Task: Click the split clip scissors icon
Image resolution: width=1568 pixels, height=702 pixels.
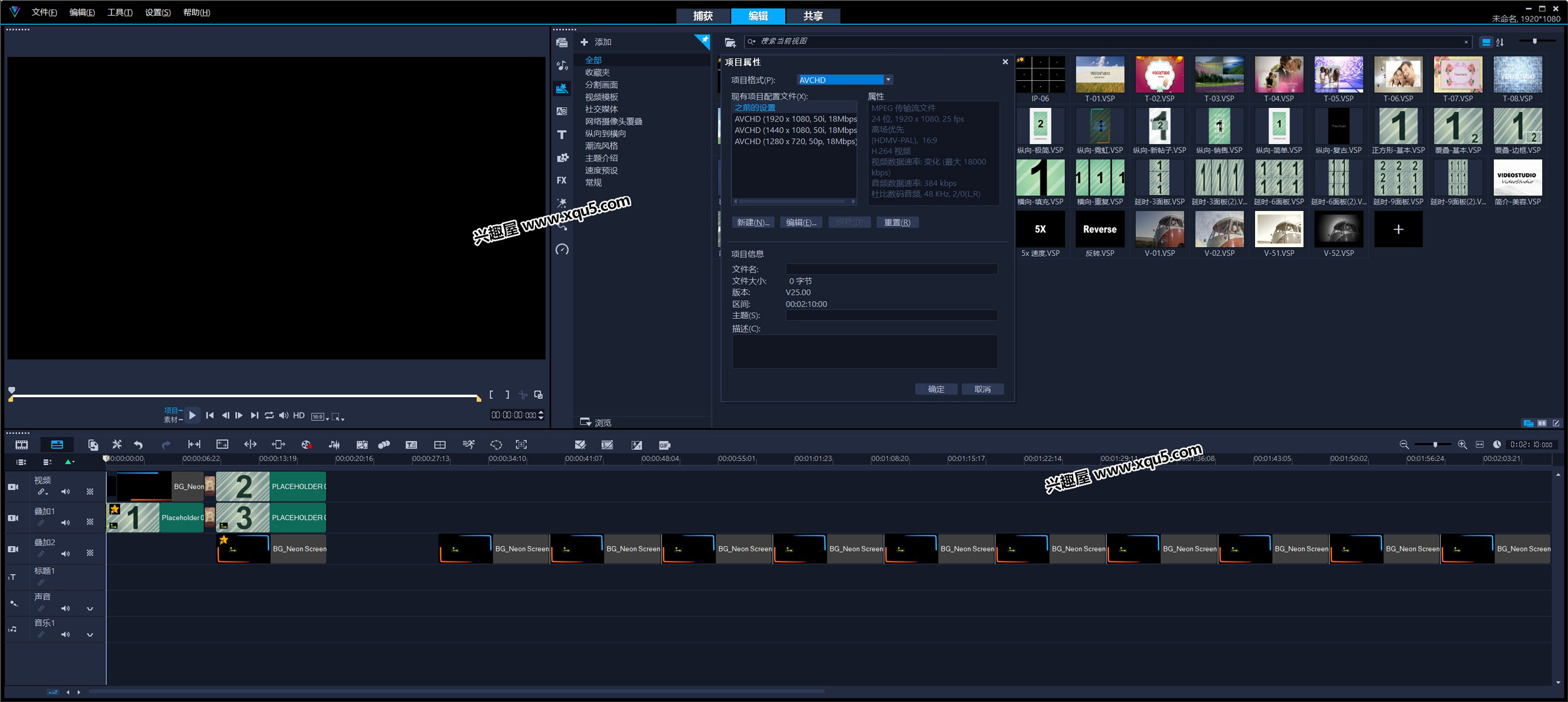Action: (522, 395)
